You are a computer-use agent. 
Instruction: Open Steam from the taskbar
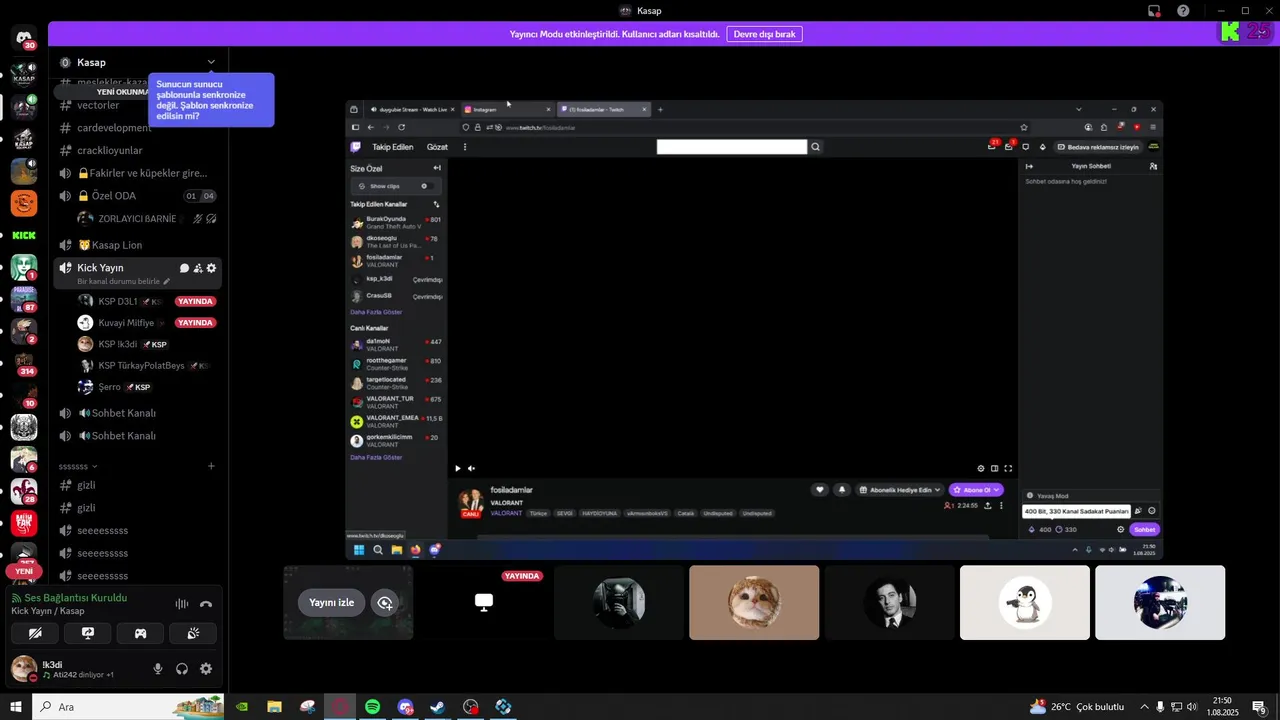(438, 707)
